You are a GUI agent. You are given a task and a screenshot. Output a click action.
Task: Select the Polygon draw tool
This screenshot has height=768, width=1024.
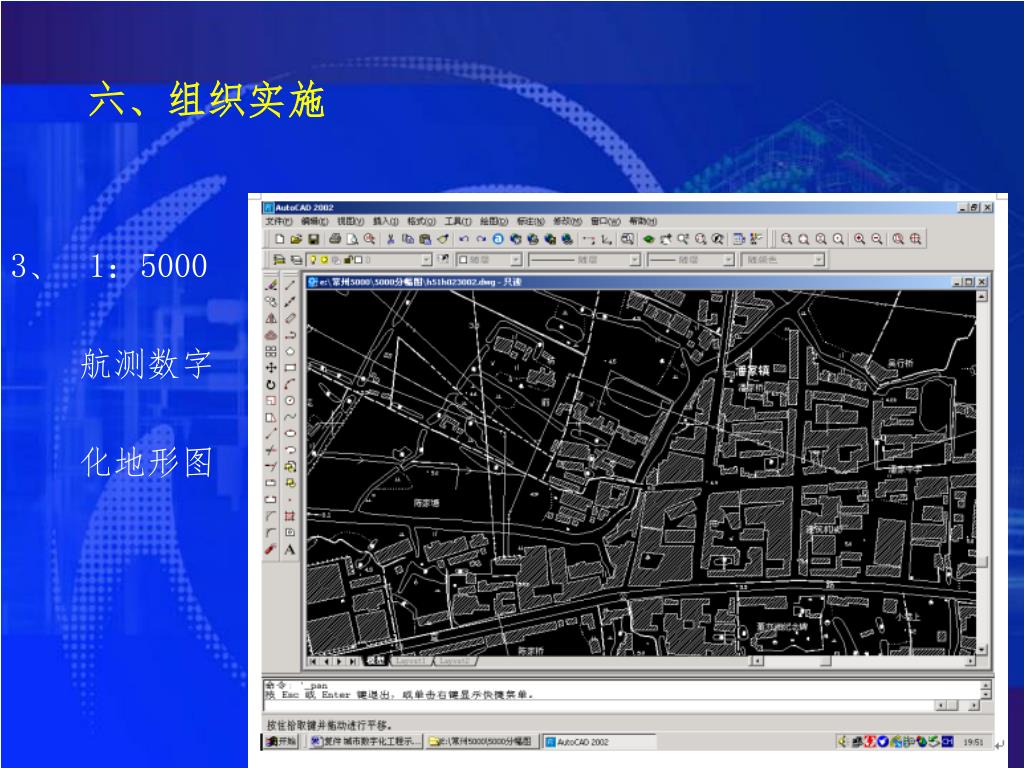[290, 351]
